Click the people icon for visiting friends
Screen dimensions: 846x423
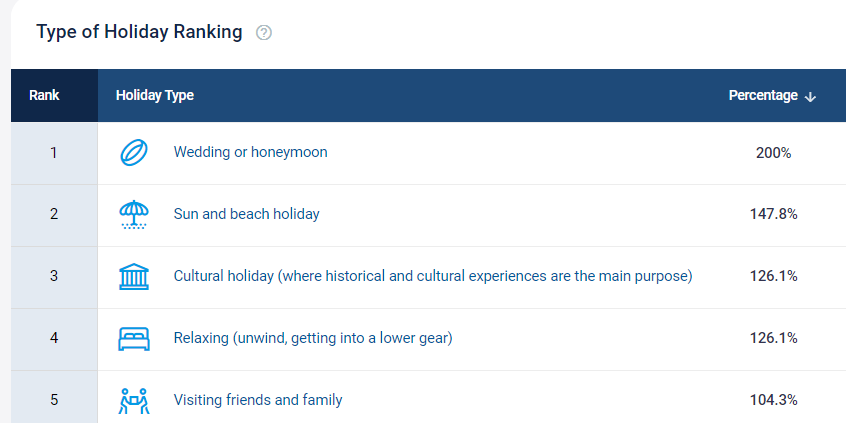click(134, 400)
